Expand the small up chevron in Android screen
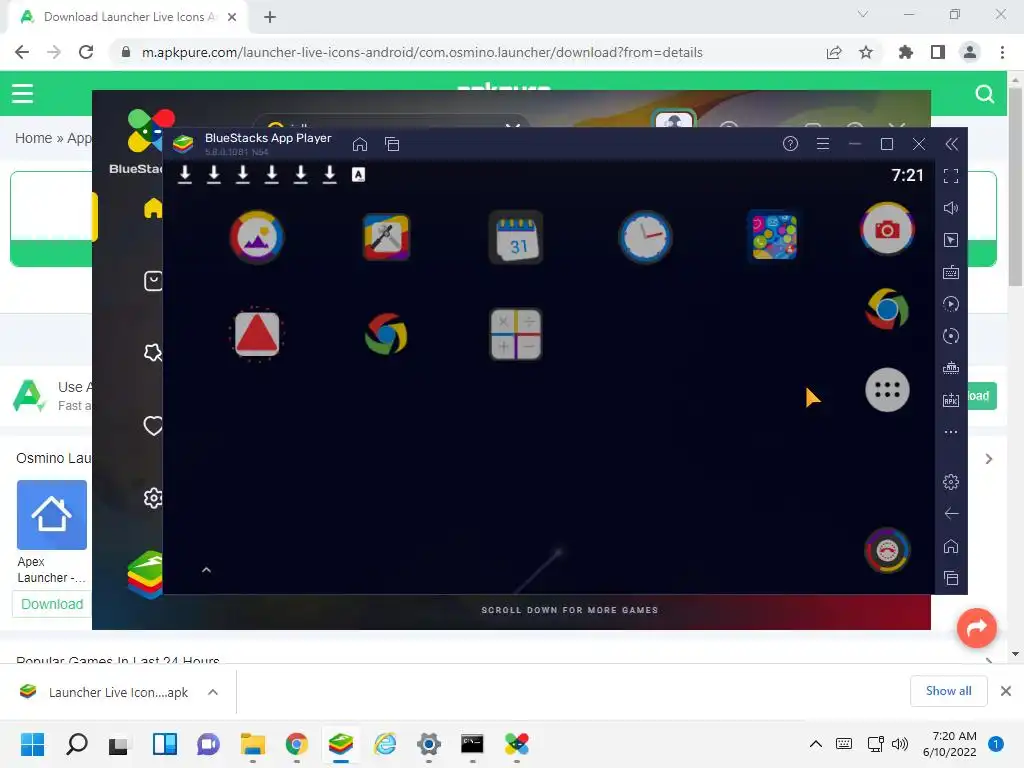 [x=206, y=570]
